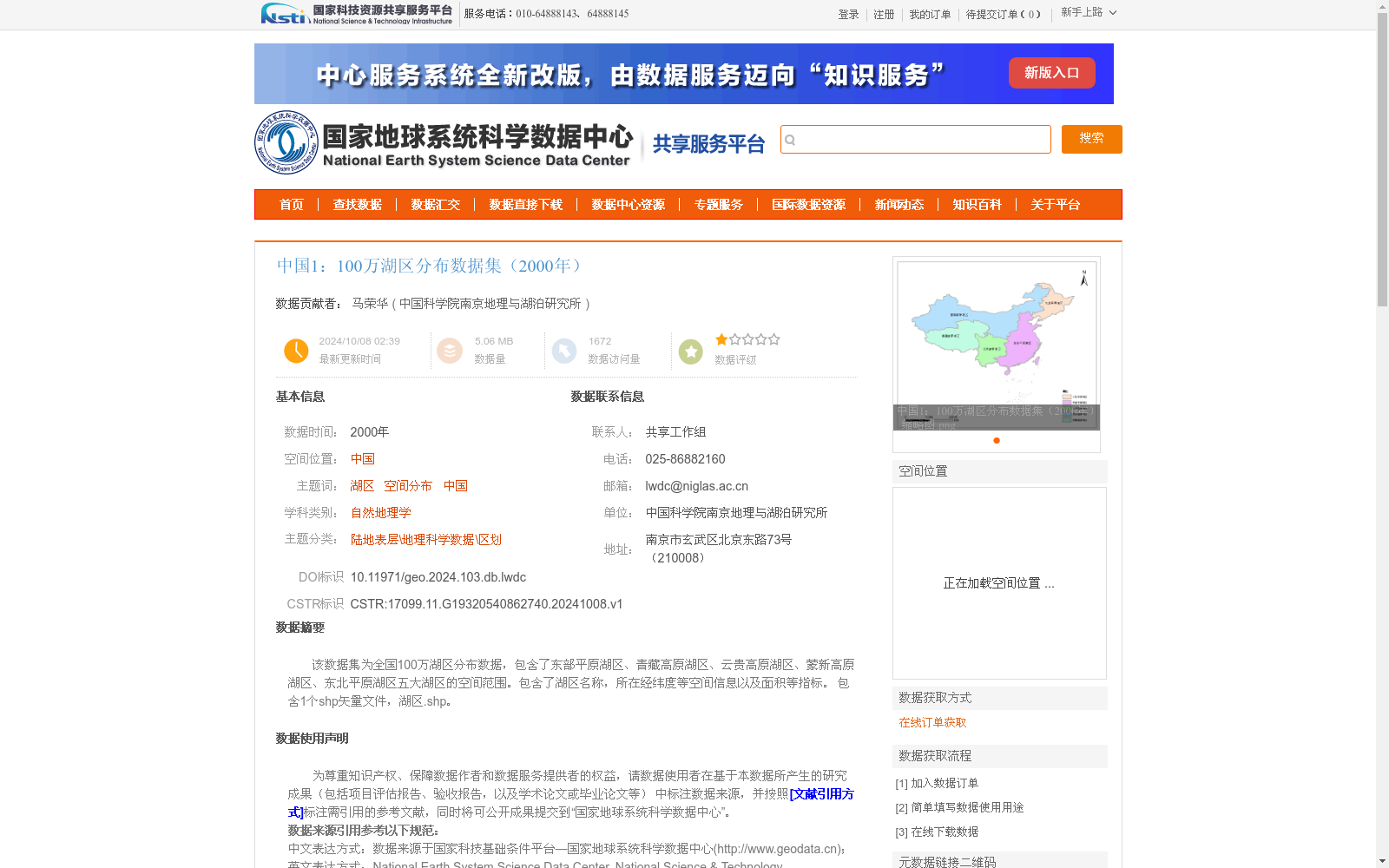Image resolution: width=1389 pixels, height=868 pixels.
Task: Click the NSTI platform logo
Action: coord(356,14)
